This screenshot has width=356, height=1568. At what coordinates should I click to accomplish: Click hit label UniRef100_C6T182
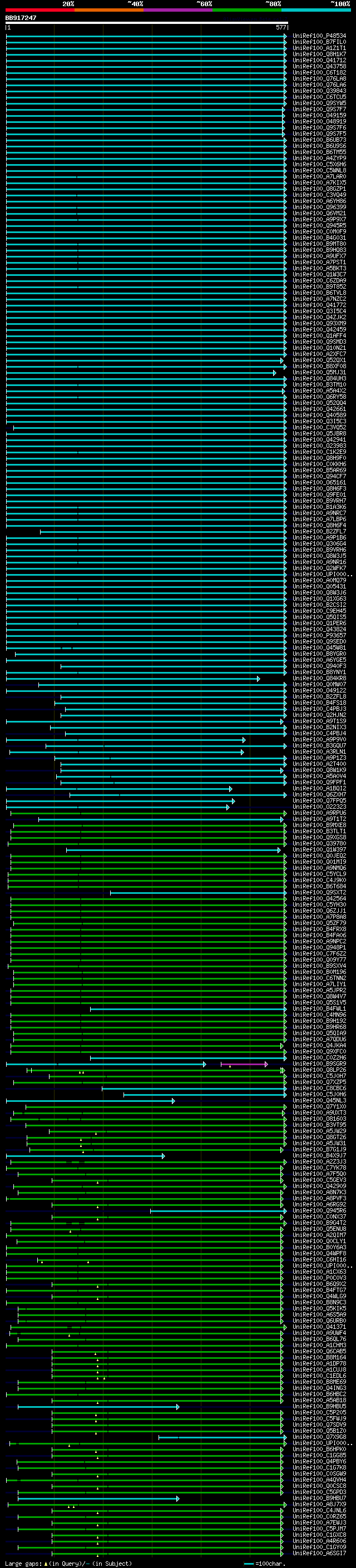319,72
